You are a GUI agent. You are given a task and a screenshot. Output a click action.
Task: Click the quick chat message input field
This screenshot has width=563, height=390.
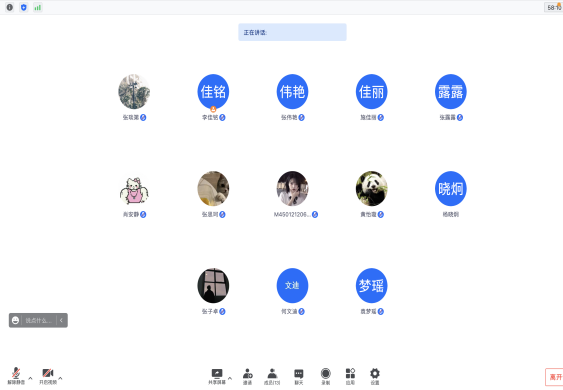(x=39, y=320)
